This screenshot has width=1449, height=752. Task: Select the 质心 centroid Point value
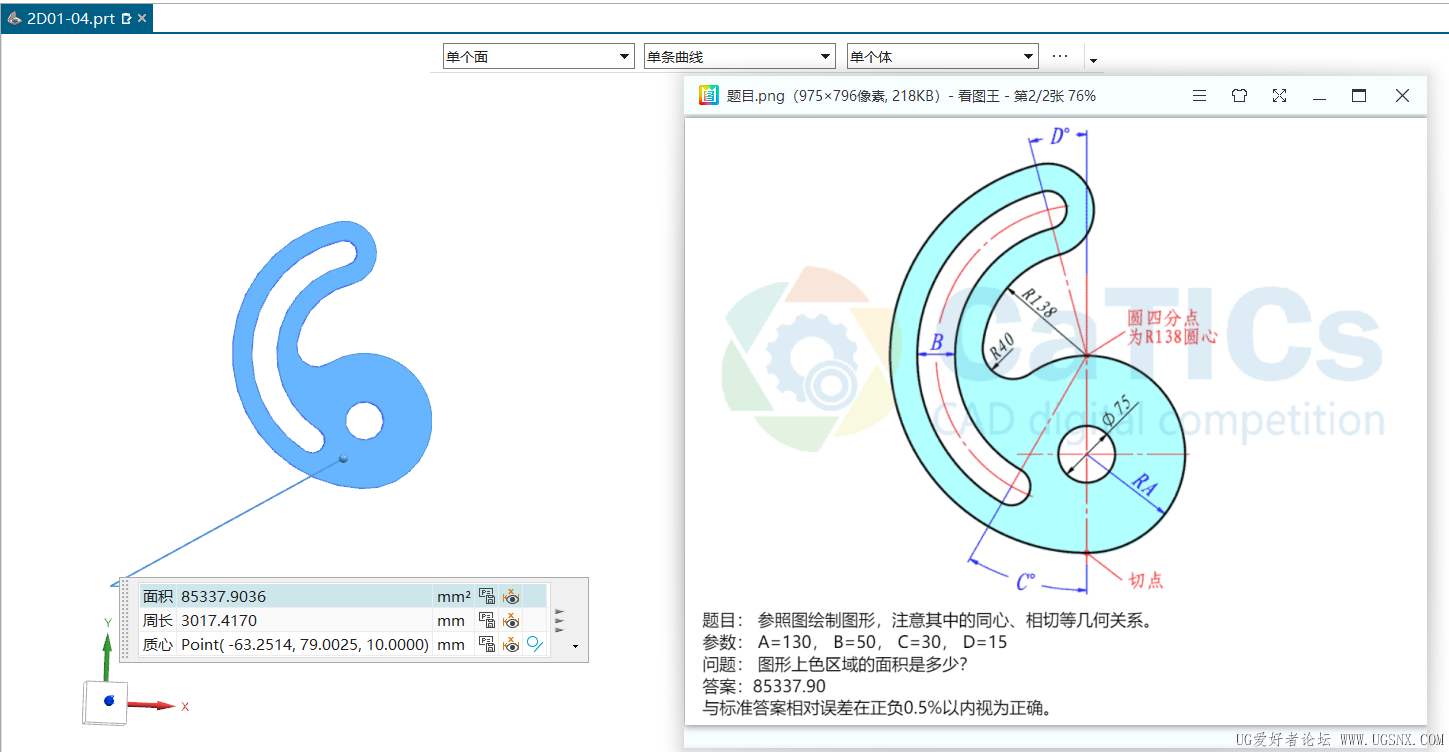coord(304,644)
